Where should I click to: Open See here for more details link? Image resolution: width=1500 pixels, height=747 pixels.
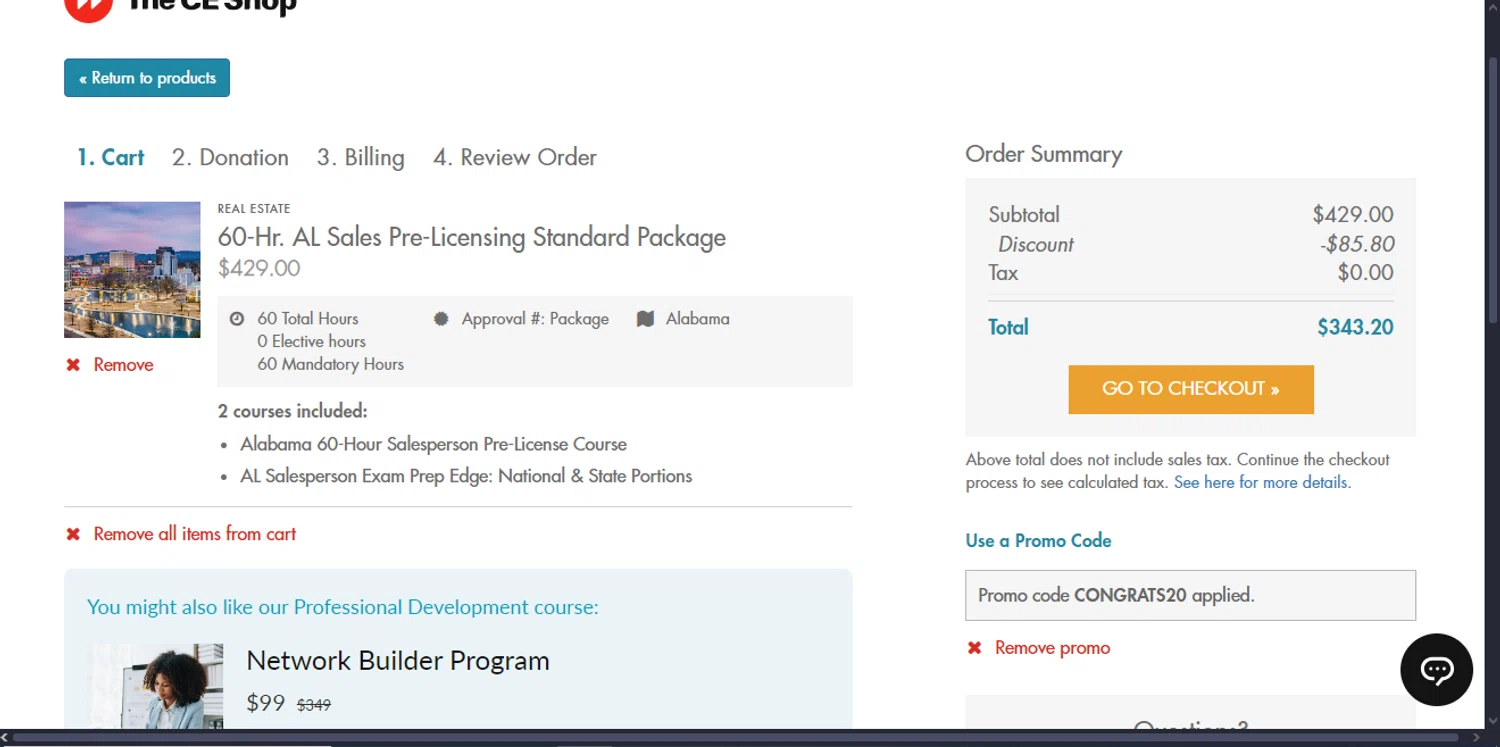click(1262, 482)
